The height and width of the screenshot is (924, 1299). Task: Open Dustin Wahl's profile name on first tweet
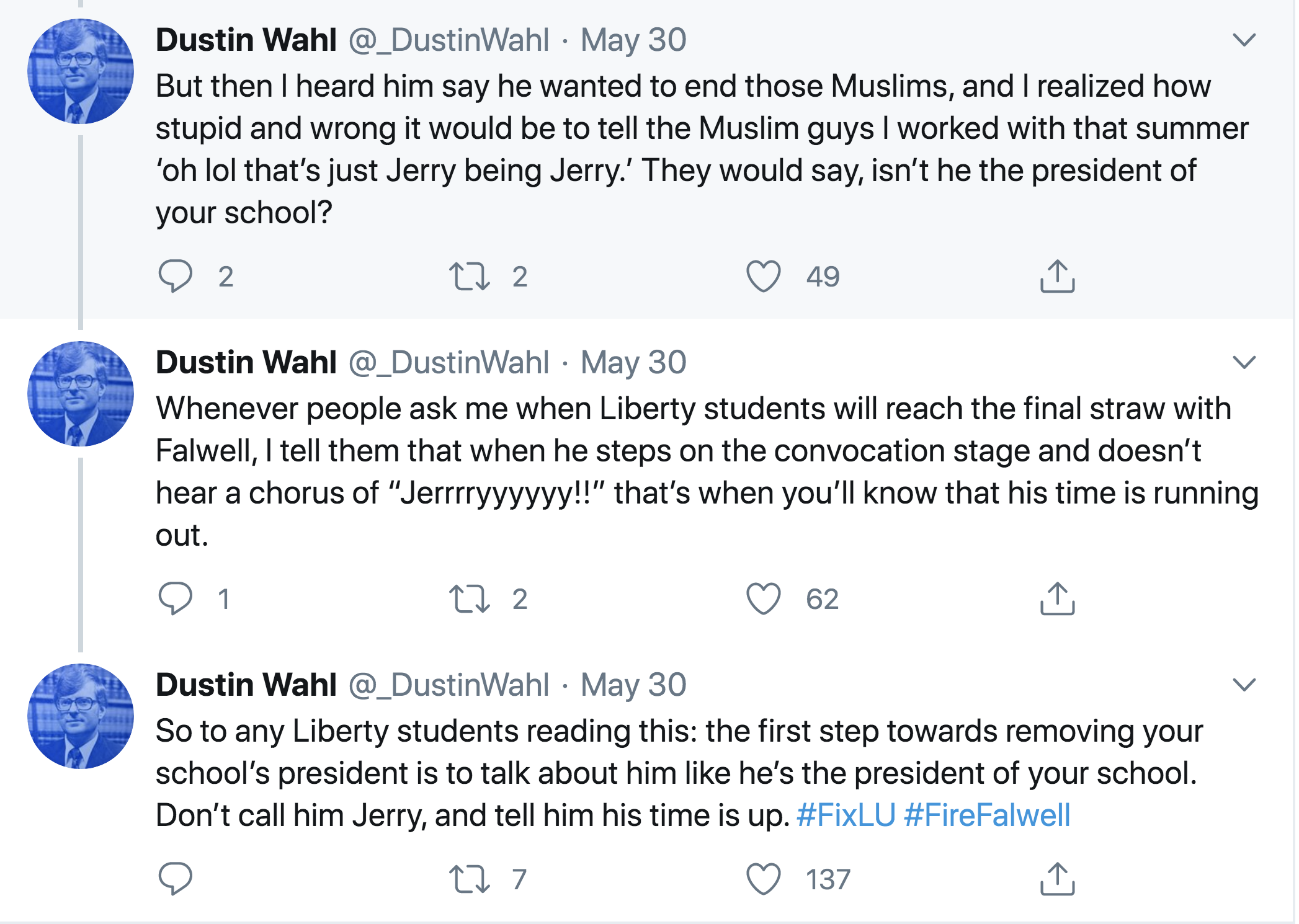246,40
